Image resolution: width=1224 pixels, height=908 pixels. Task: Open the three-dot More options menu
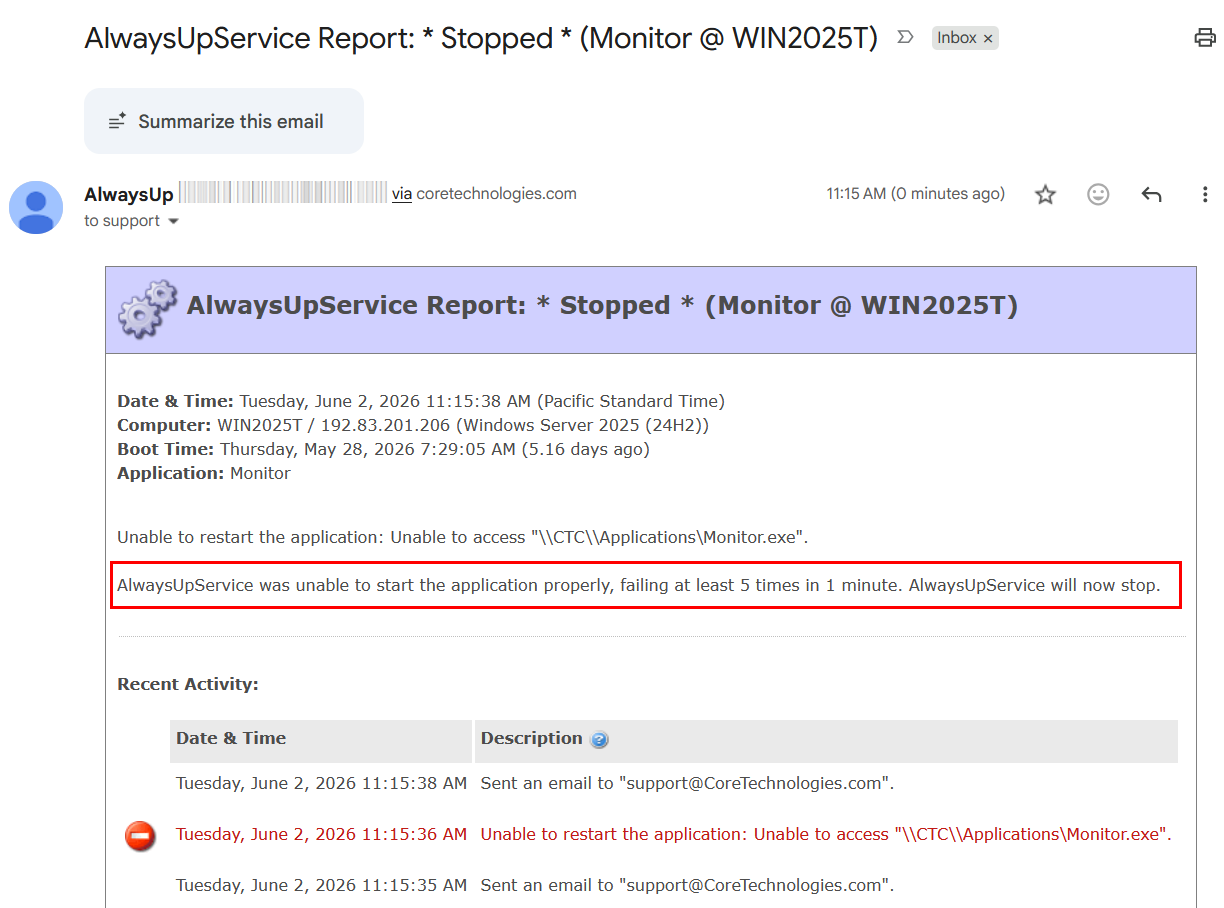(1205, 195)
